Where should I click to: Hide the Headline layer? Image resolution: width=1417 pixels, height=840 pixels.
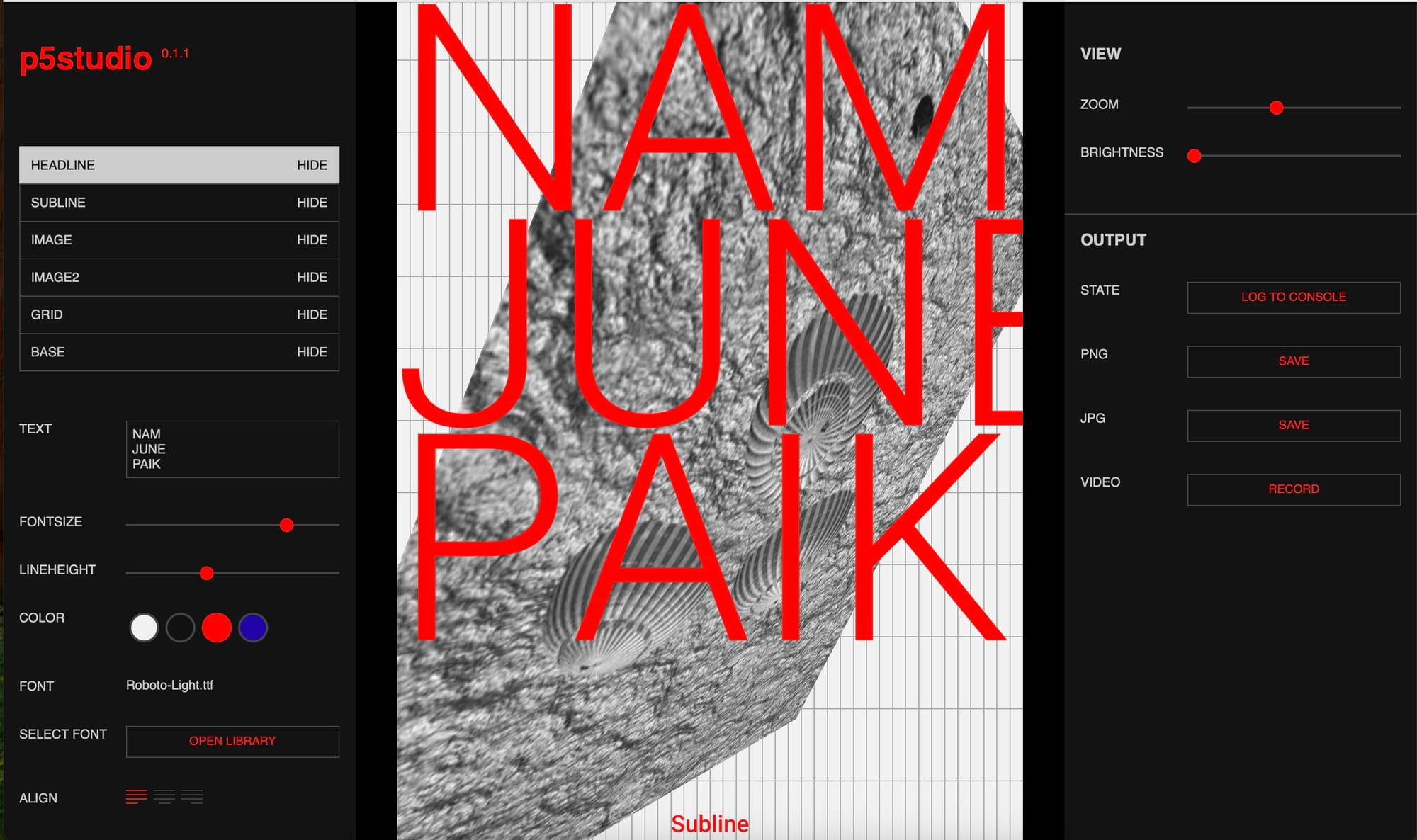coord(312,165)
